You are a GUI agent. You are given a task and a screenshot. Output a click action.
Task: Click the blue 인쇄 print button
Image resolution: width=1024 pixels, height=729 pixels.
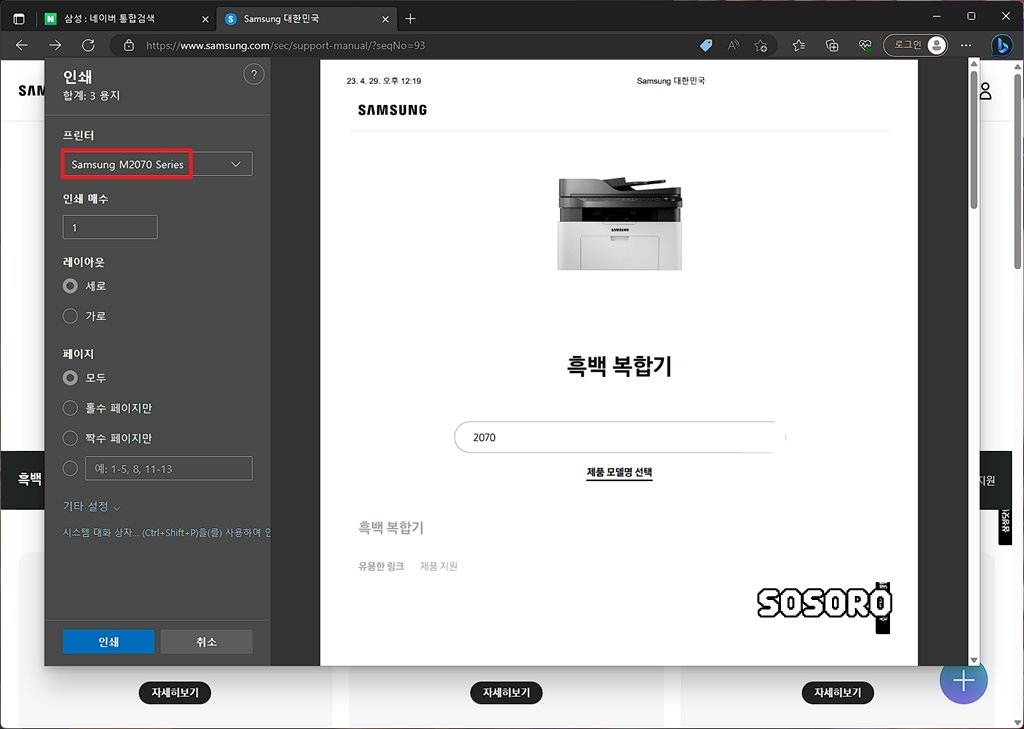(x=108, y=642)
